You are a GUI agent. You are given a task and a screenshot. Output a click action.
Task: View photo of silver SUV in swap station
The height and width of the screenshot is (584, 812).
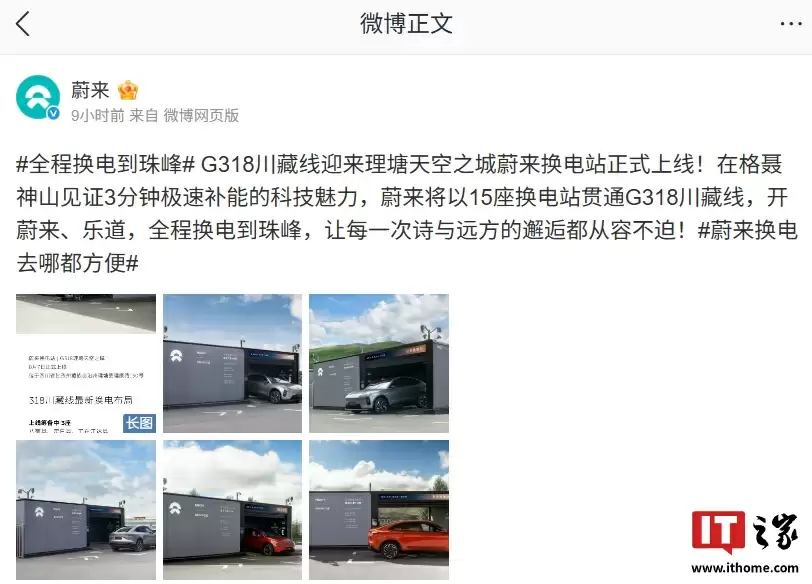pyautogui.click(x=233, y=363)
